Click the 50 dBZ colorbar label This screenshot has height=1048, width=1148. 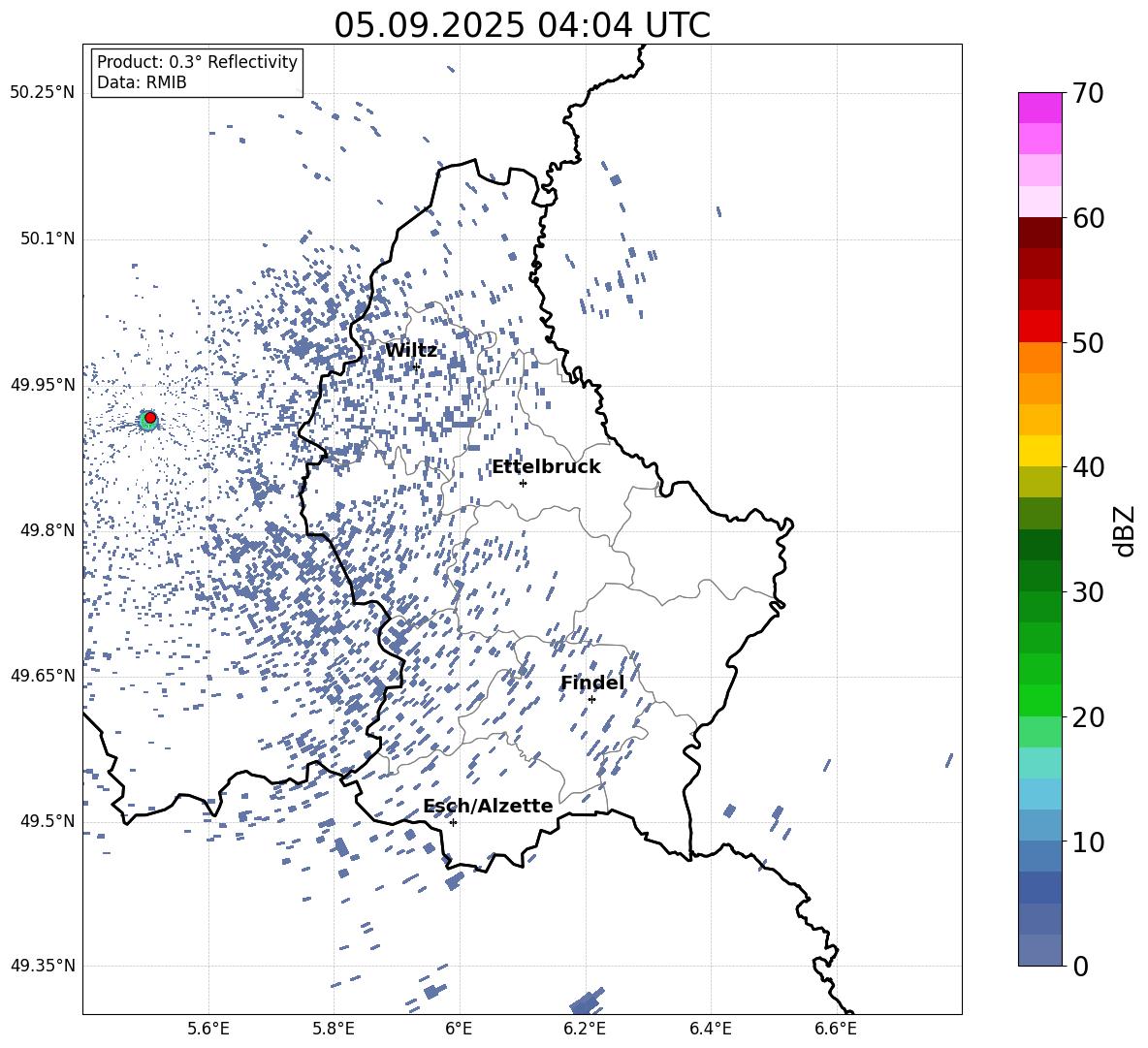coord(1088,343)
